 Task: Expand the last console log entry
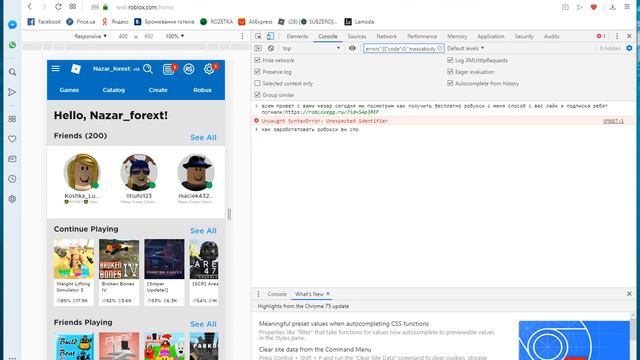(257, 129)
